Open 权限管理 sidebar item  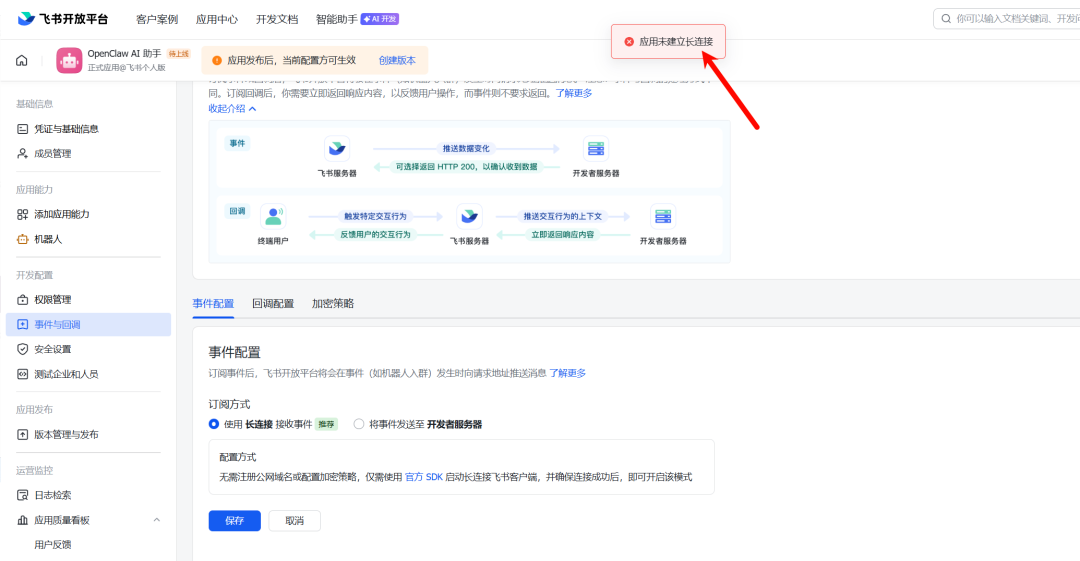tap(52, 300)
